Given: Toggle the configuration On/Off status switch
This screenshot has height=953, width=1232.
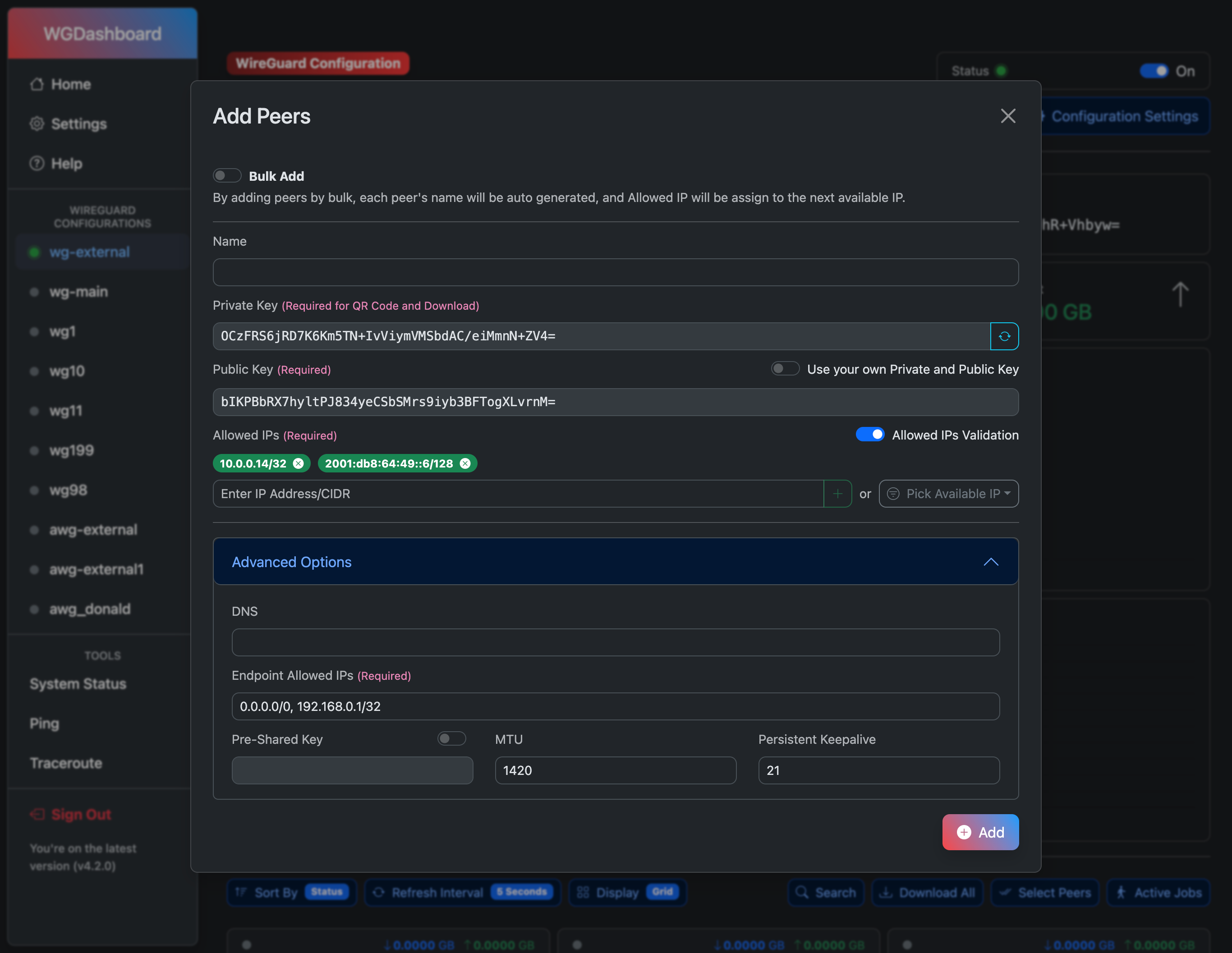Looking at the screenshot, I should [x=1154, y=71].
